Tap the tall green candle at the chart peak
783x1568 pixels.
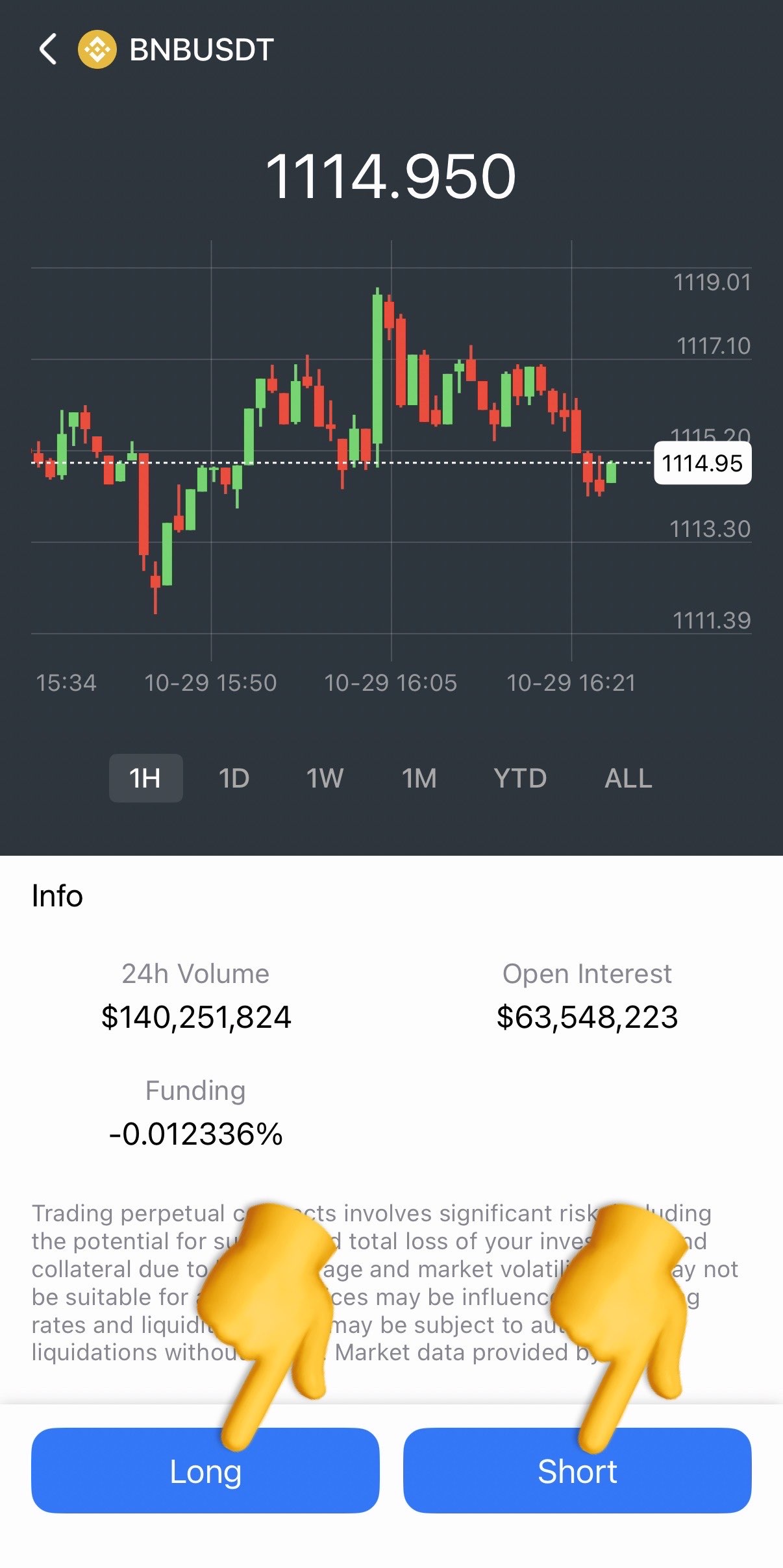[377, 370]
